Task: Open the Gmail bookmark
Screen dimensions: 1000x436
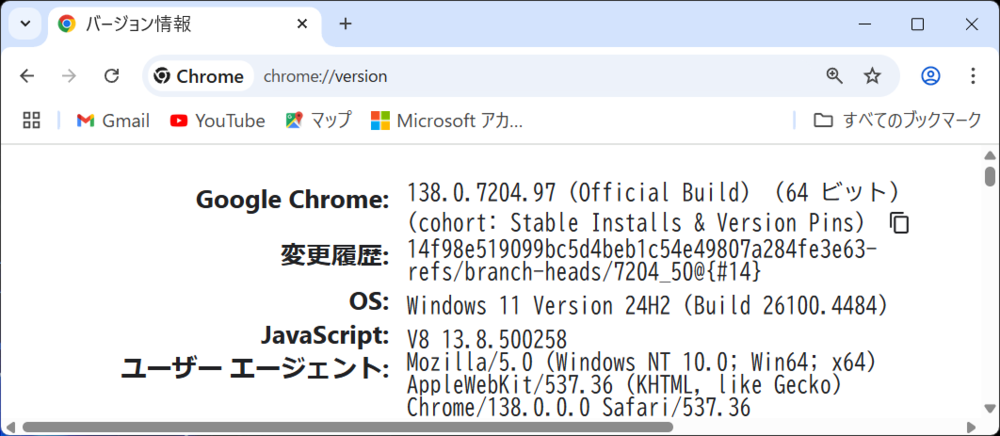Action: (113, 120)
